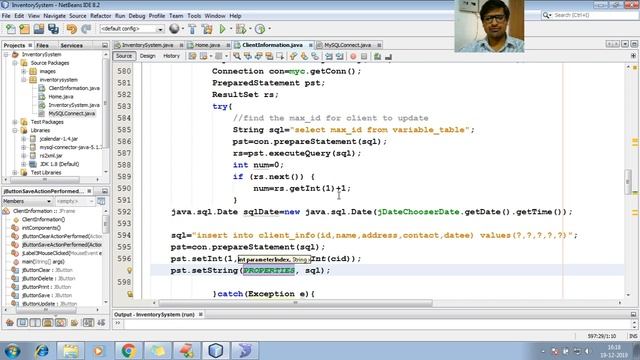
Task: Select jButtonClearActionPerformed in Navigator
Action: click(62, 236)
